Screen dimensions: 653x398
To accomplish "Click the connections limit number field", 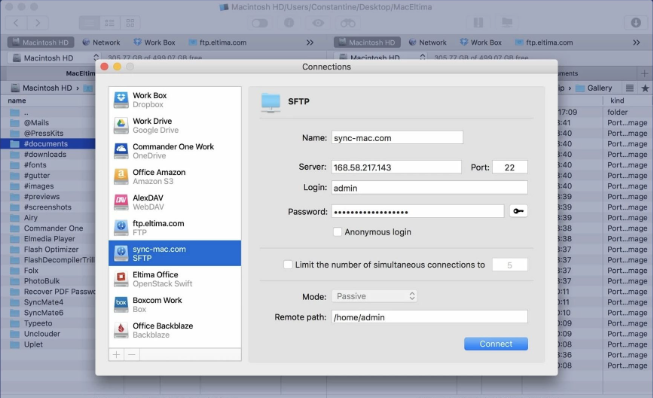I will pyautogui.click(x=510, y=265).
